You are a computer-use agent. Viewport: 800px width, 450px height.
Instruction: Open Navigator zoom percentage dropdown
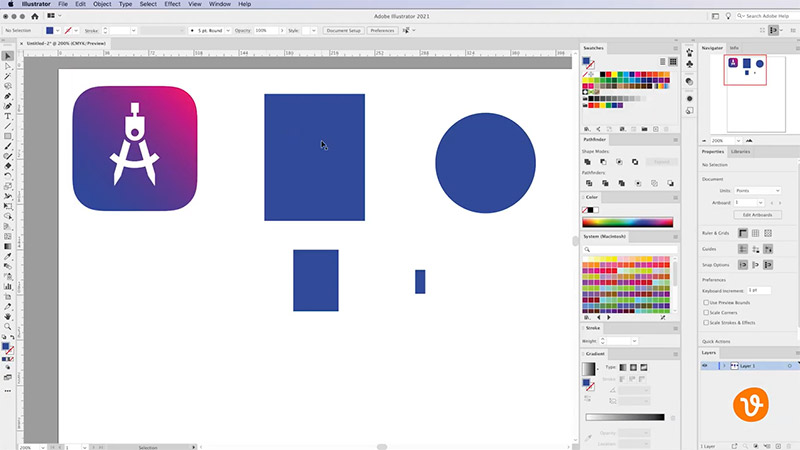pyautogui.click(x=738, y=140)
